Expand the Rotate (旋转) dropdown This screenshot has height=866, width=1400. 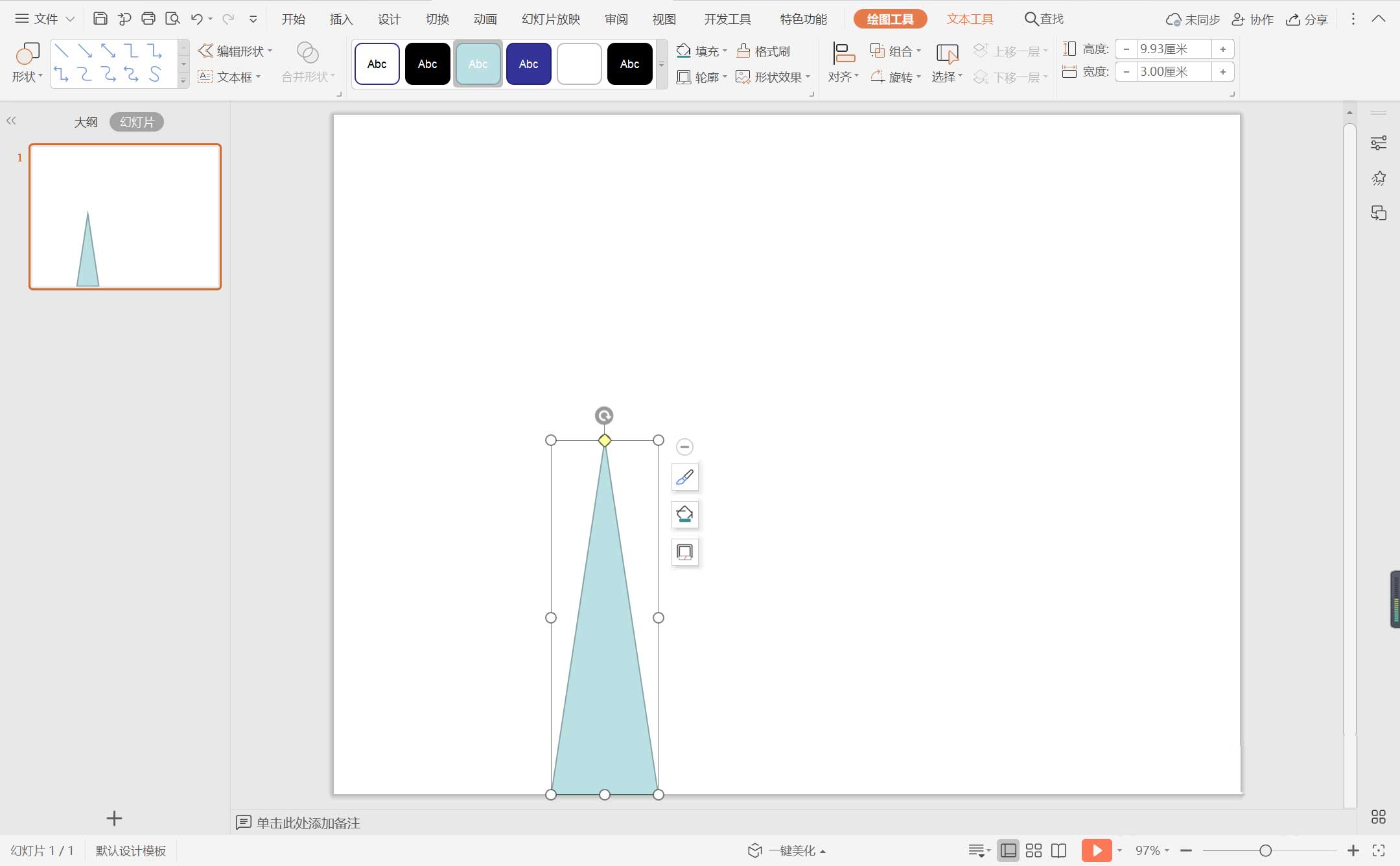[x=918, y=77]
